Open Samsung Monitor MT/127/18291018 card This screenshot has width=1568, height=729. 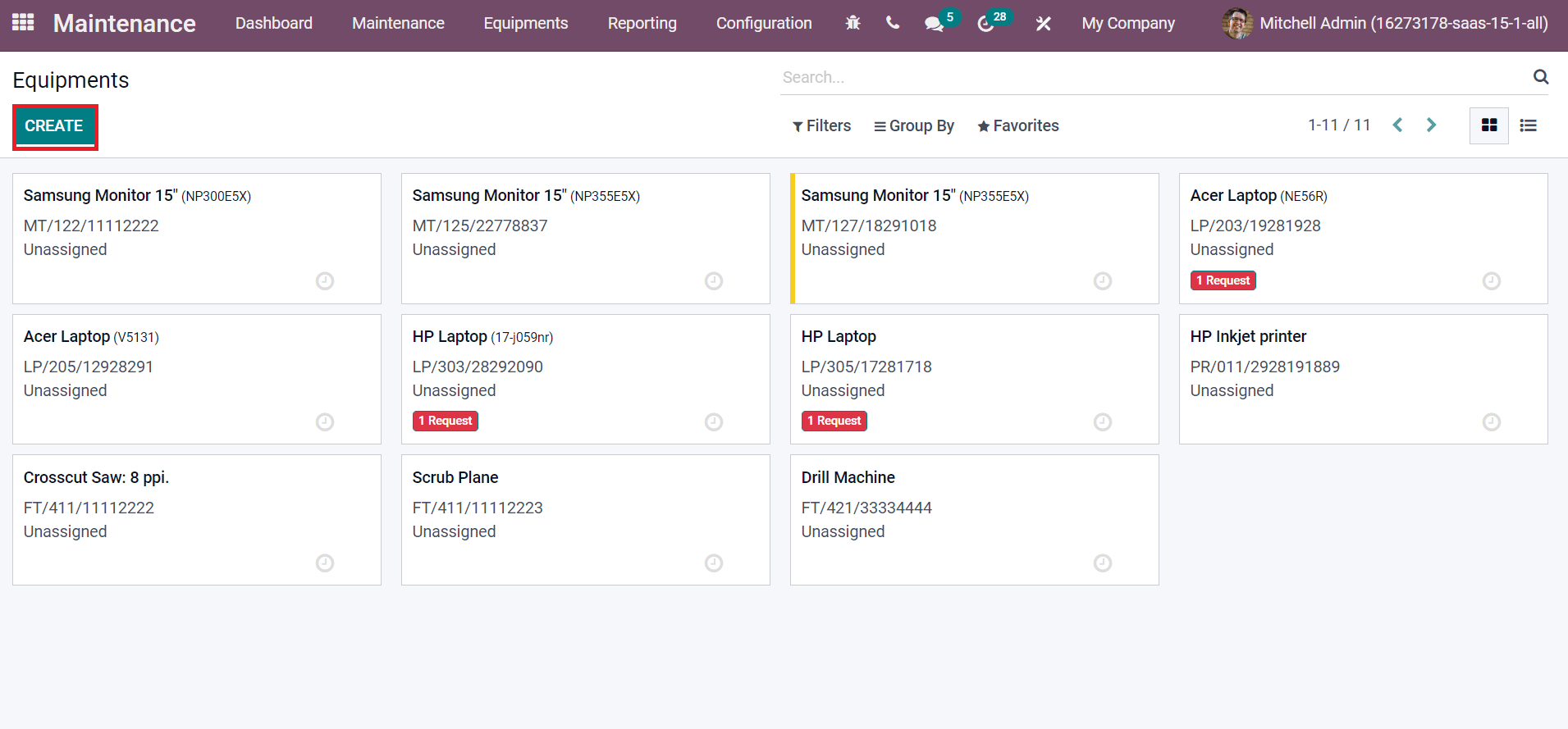[975, 239]
